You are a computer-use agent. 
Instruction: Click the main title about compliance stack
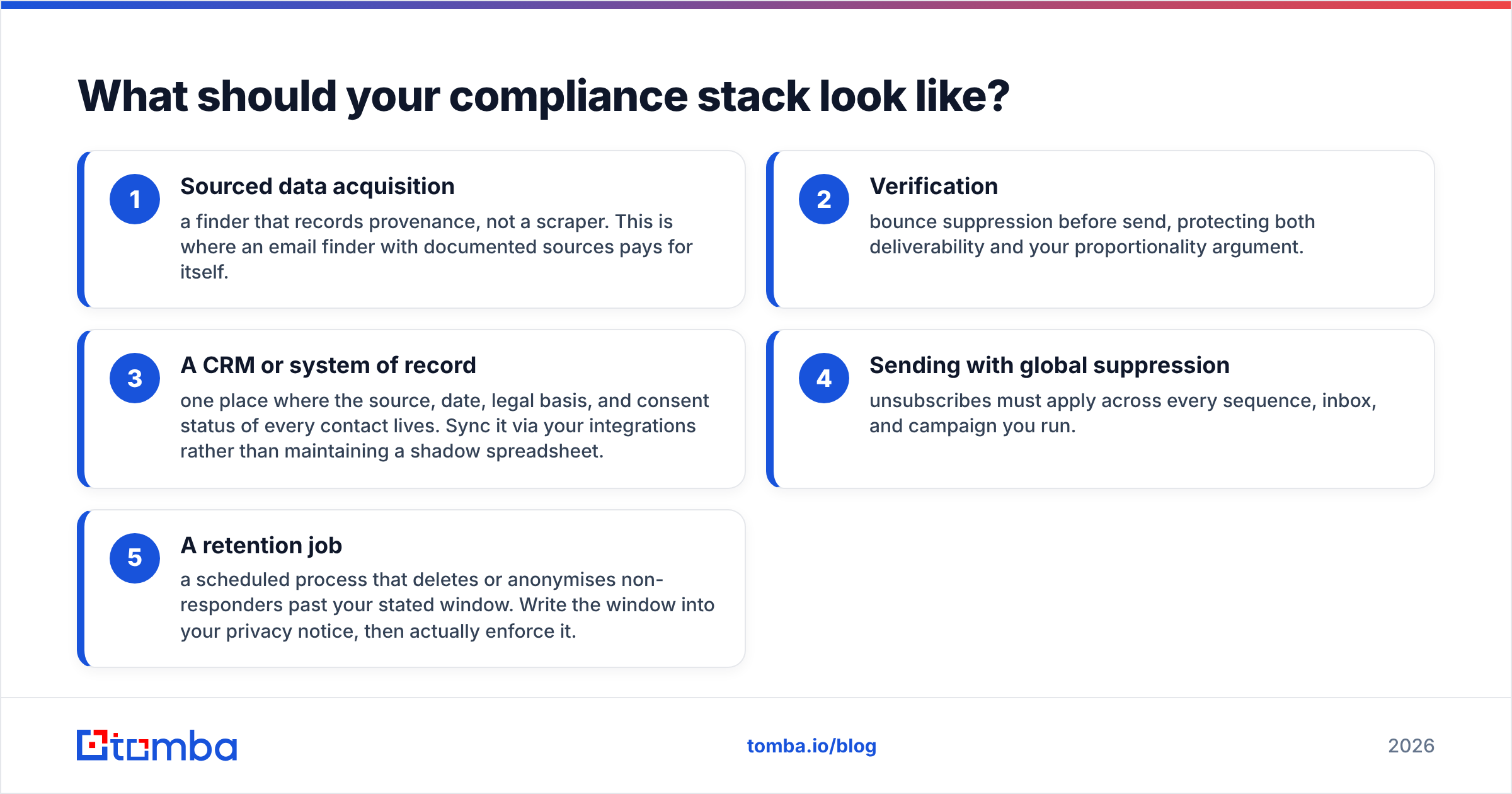pos(544,96)
